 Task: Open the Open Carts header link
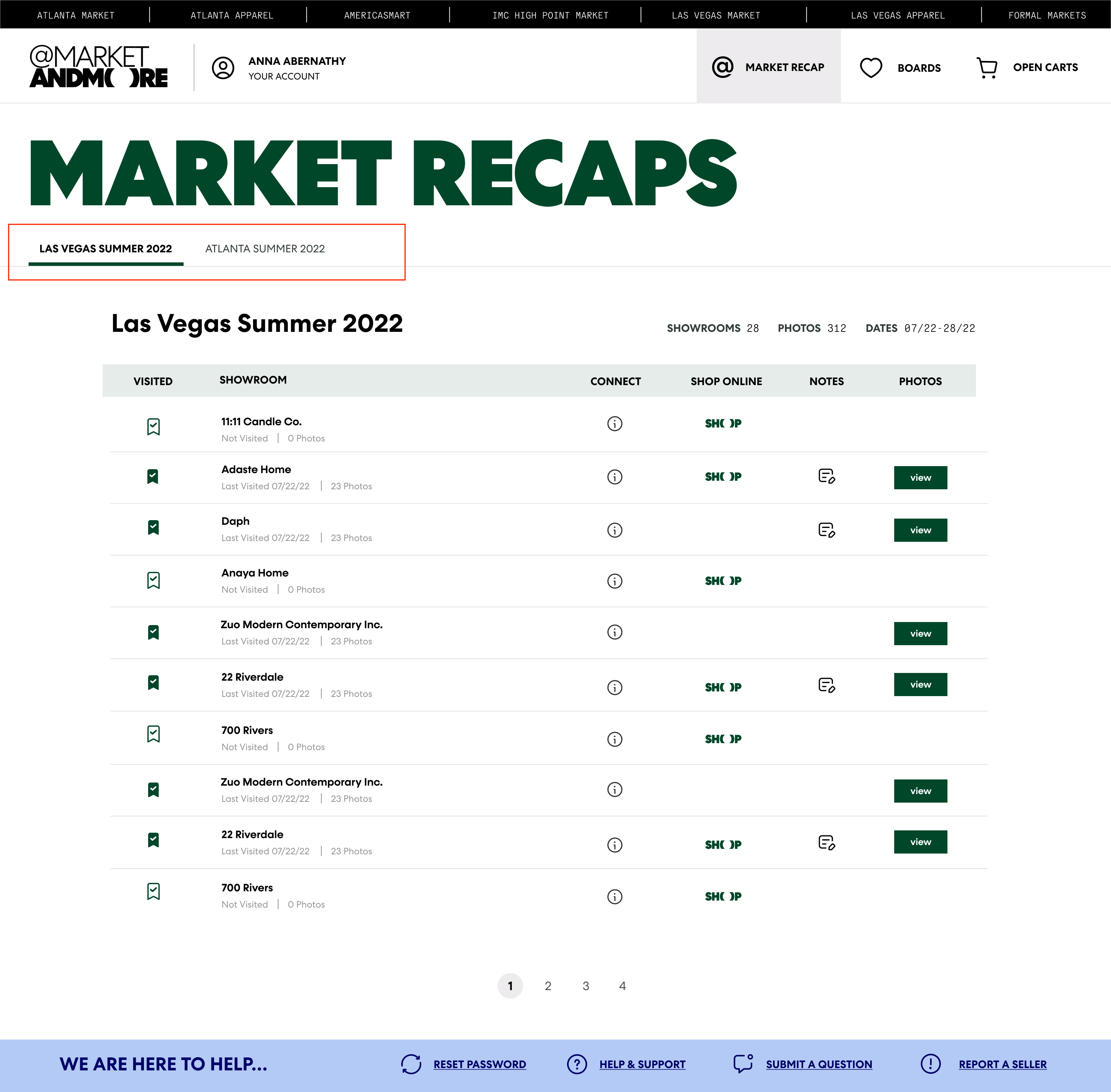[1045, 68]
